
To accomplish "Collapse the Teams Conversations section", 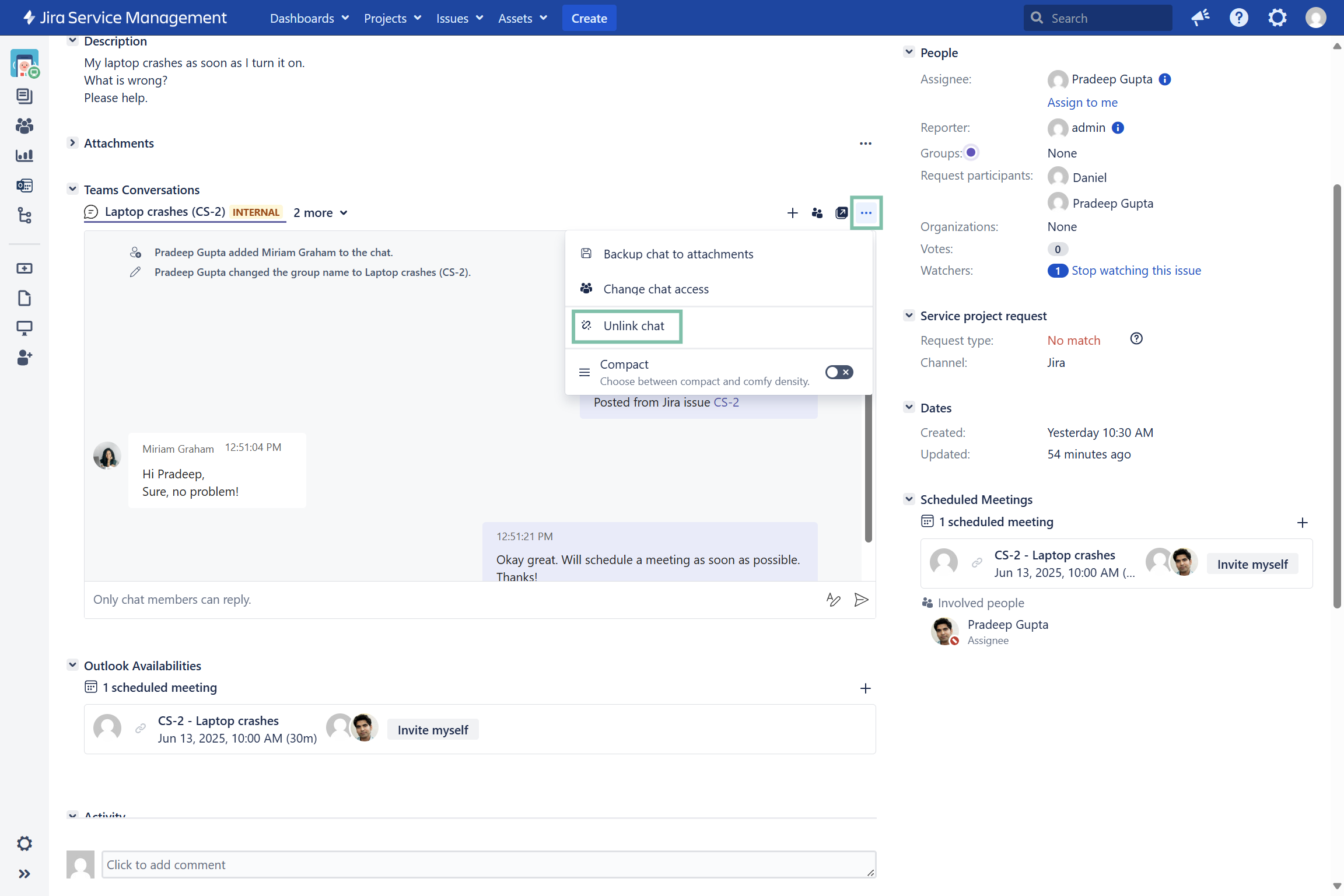I will 72,189.
